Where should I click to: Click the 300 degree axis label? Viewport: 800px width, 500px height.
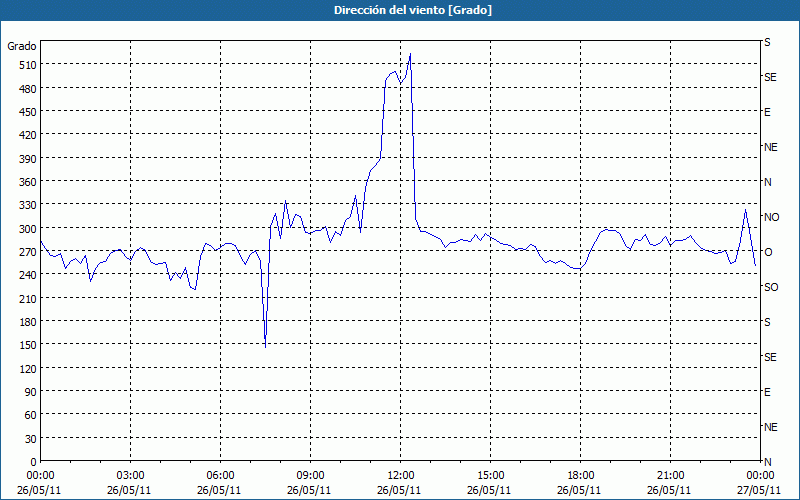tap(28, 229)
